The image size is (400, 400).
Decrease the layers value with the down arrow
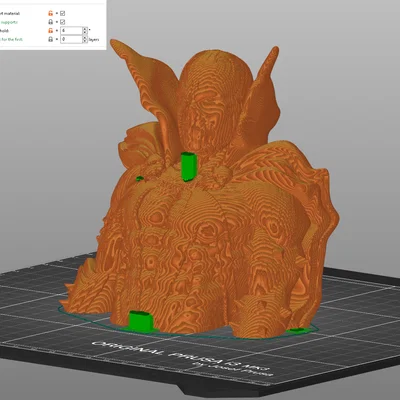(85, 41)
